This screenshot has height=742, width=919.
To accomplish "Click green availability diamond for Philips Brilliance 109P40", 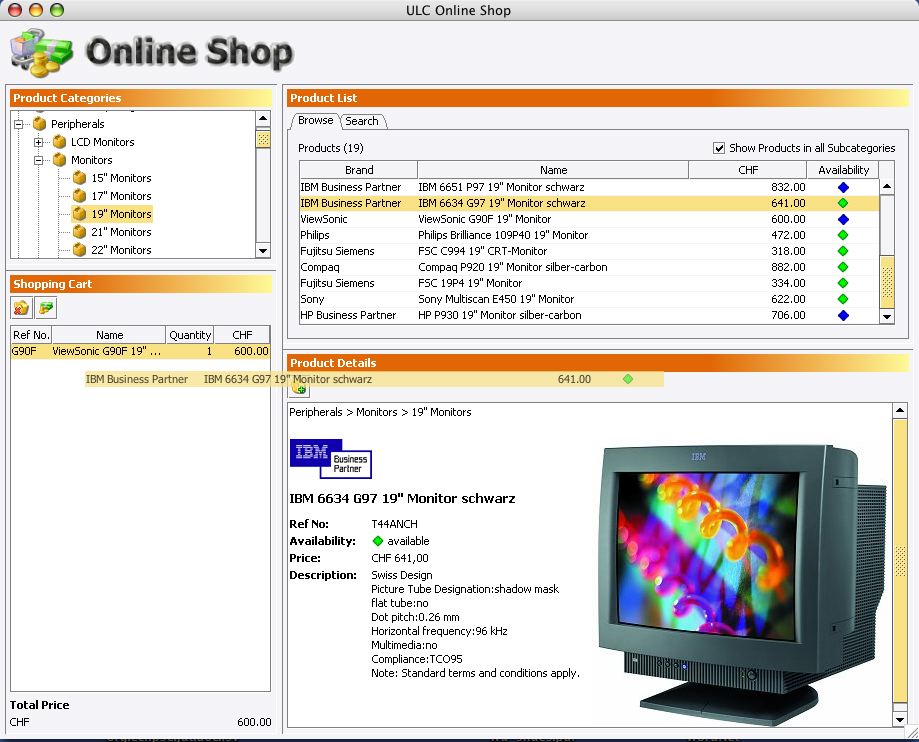I will coord(843,235).
